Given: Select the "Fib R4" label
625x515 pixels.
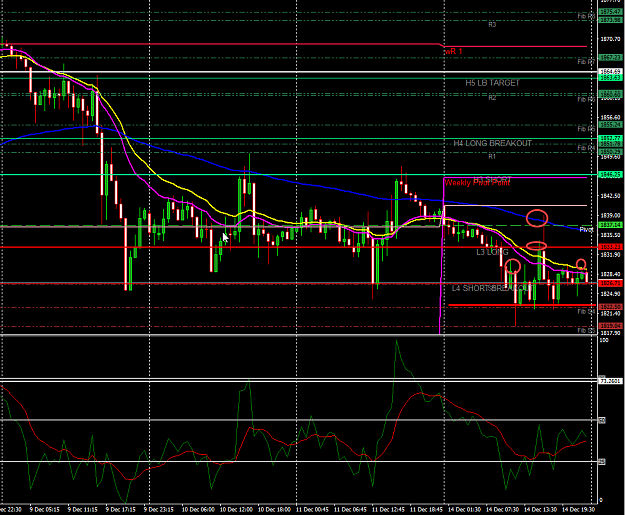Looking at the screenshot, I should (x=586, y=148).
